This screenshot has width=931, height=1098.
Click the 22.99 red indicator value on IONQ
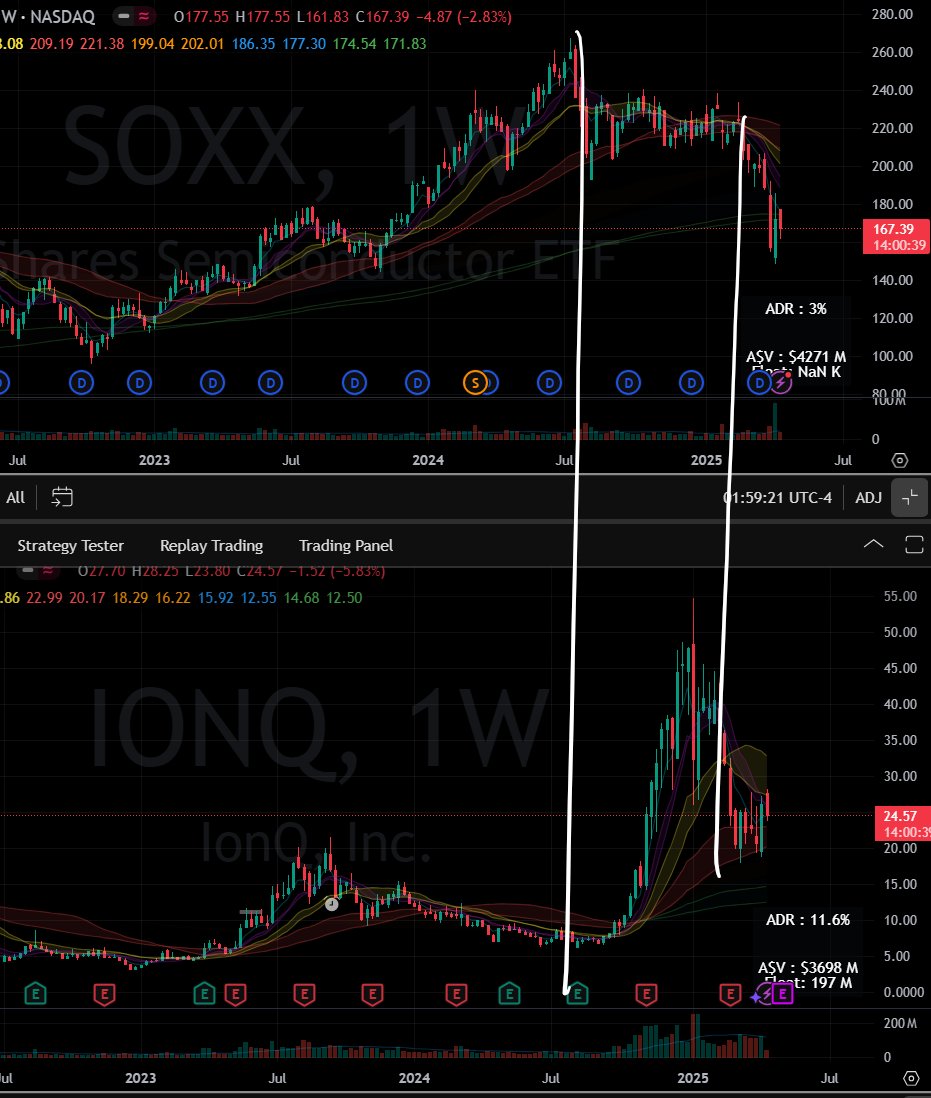44,598
